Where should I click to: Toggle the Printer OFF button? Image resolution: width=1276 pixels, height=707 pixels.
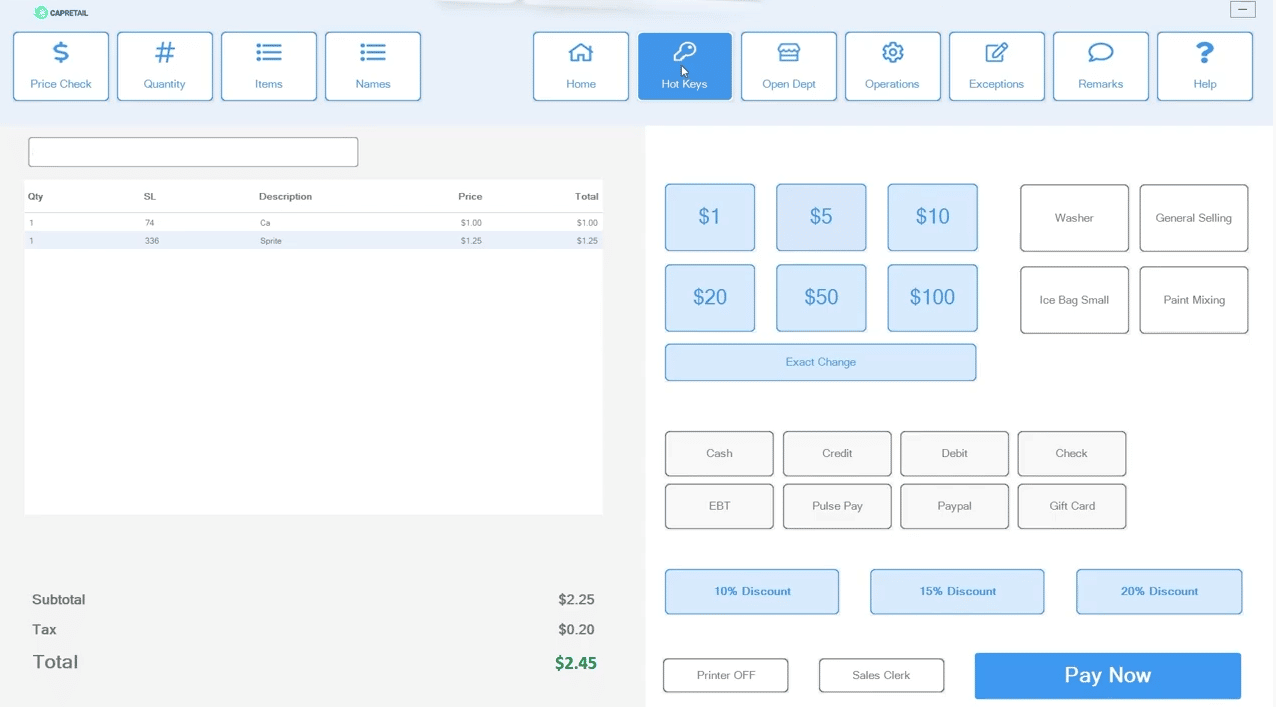(x=726, y=676)
